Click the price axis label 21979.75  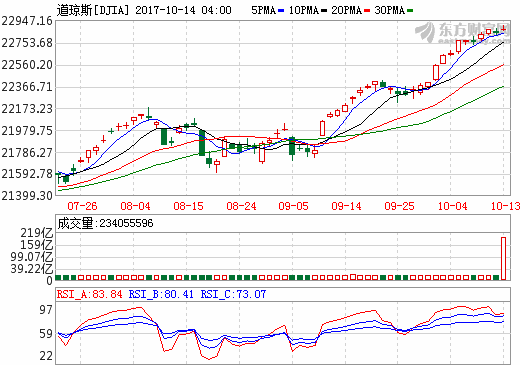[27, 131]
